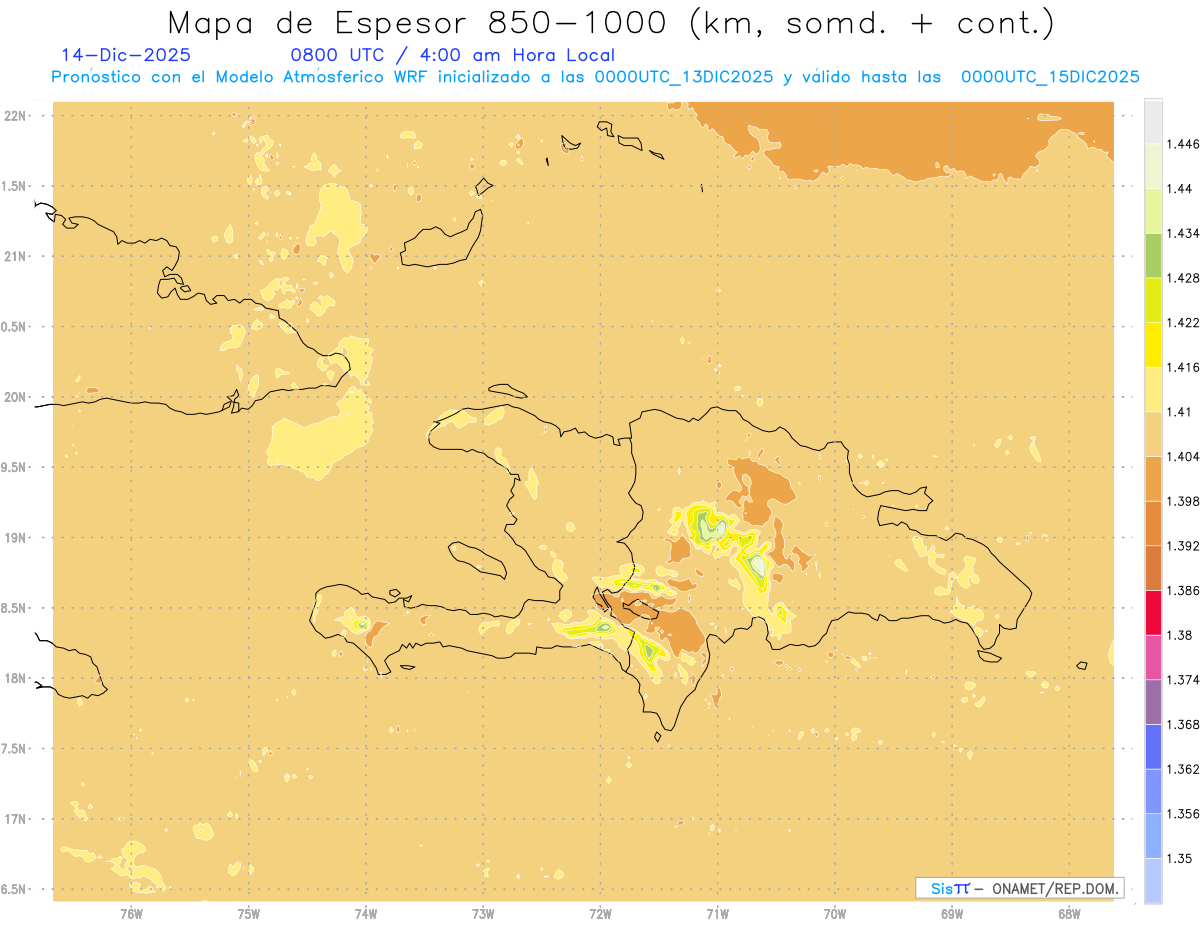
Task: Select the light lime band between 1.44 and 1.434
Action: 1153,211
